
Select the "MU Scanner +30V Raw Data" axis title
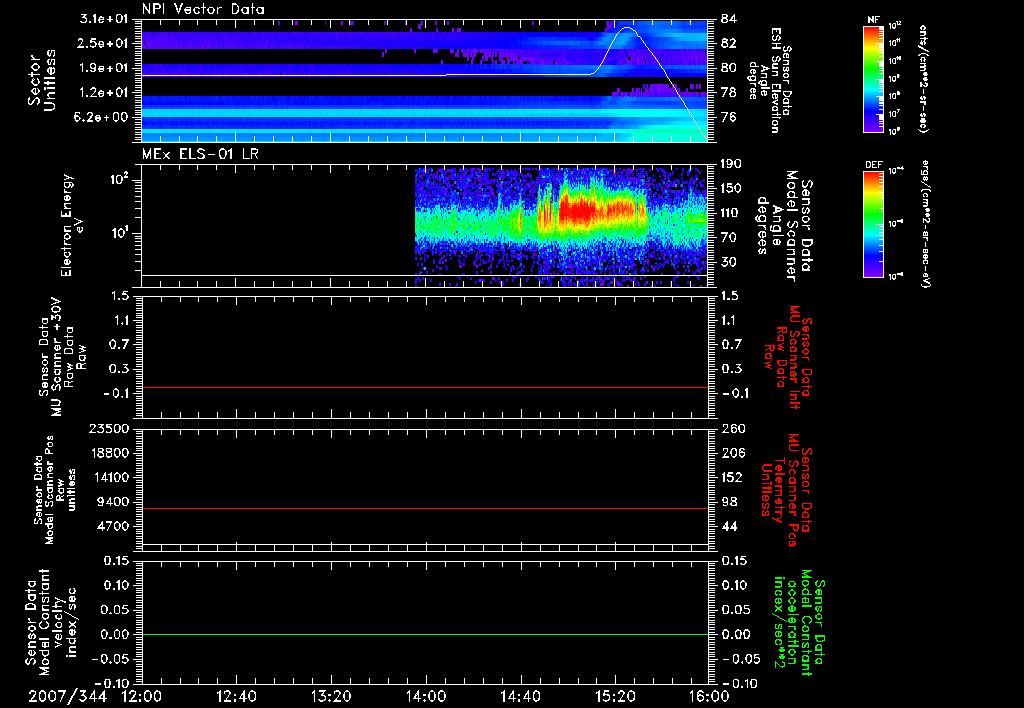coord(63,357)
